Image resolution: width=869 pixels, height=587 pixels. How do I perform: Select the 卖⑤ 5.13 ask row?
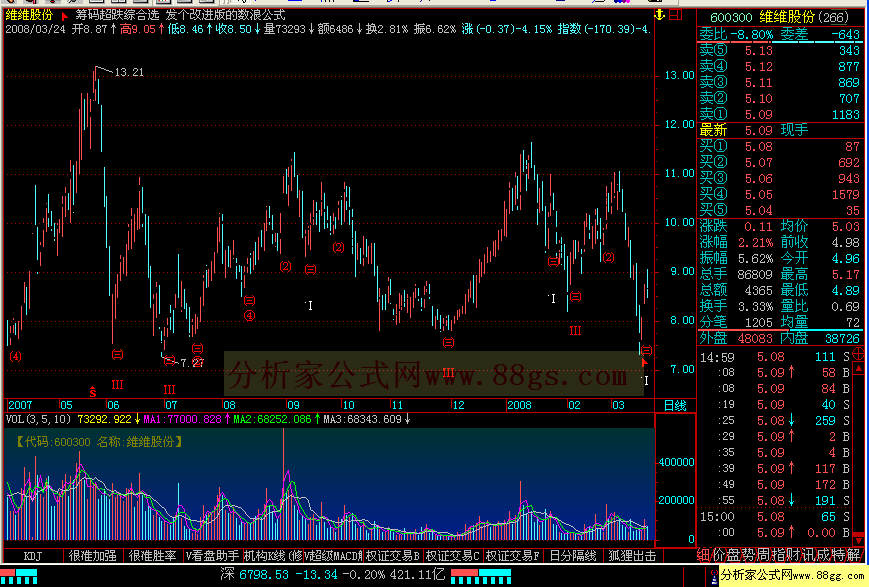point(779,50)
